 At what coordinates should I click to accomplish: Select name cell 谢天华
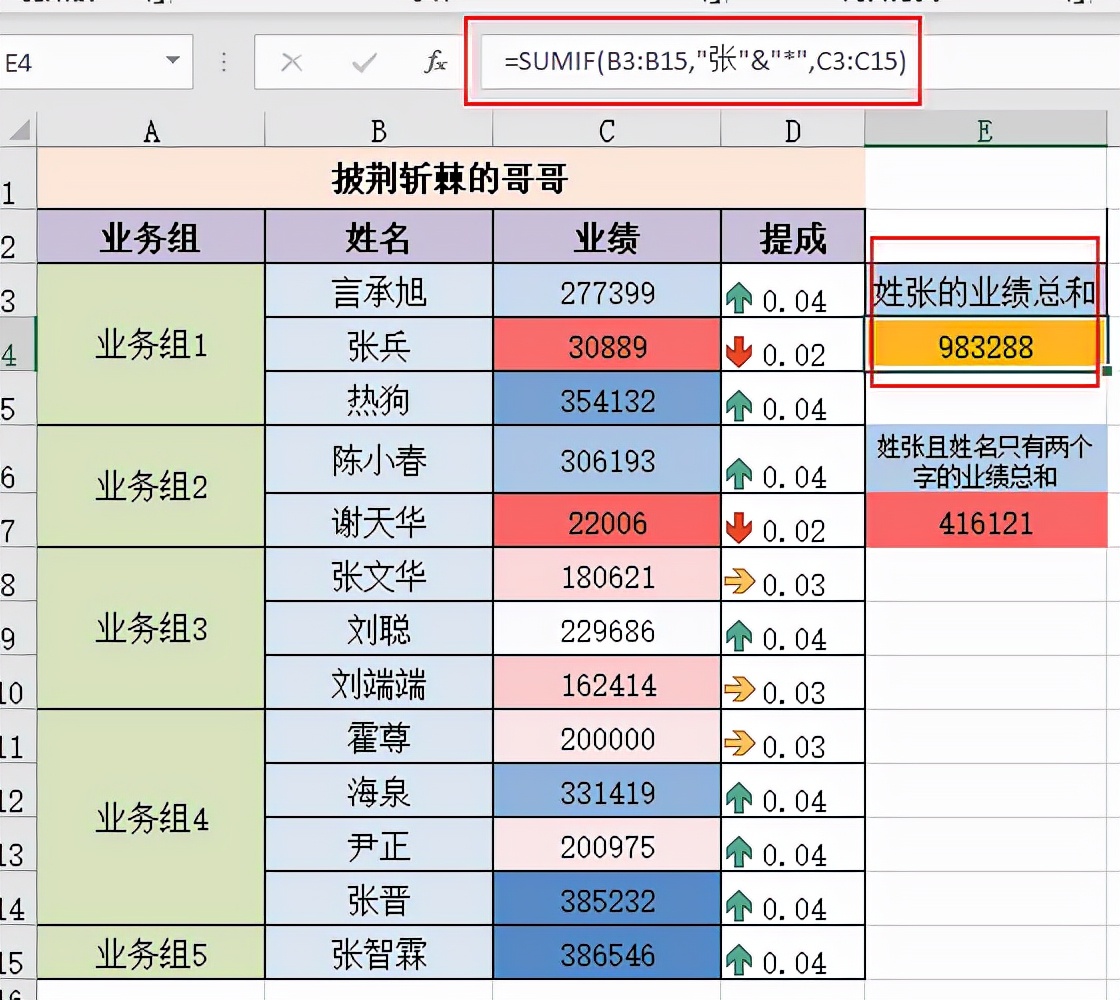pos(379,521)
